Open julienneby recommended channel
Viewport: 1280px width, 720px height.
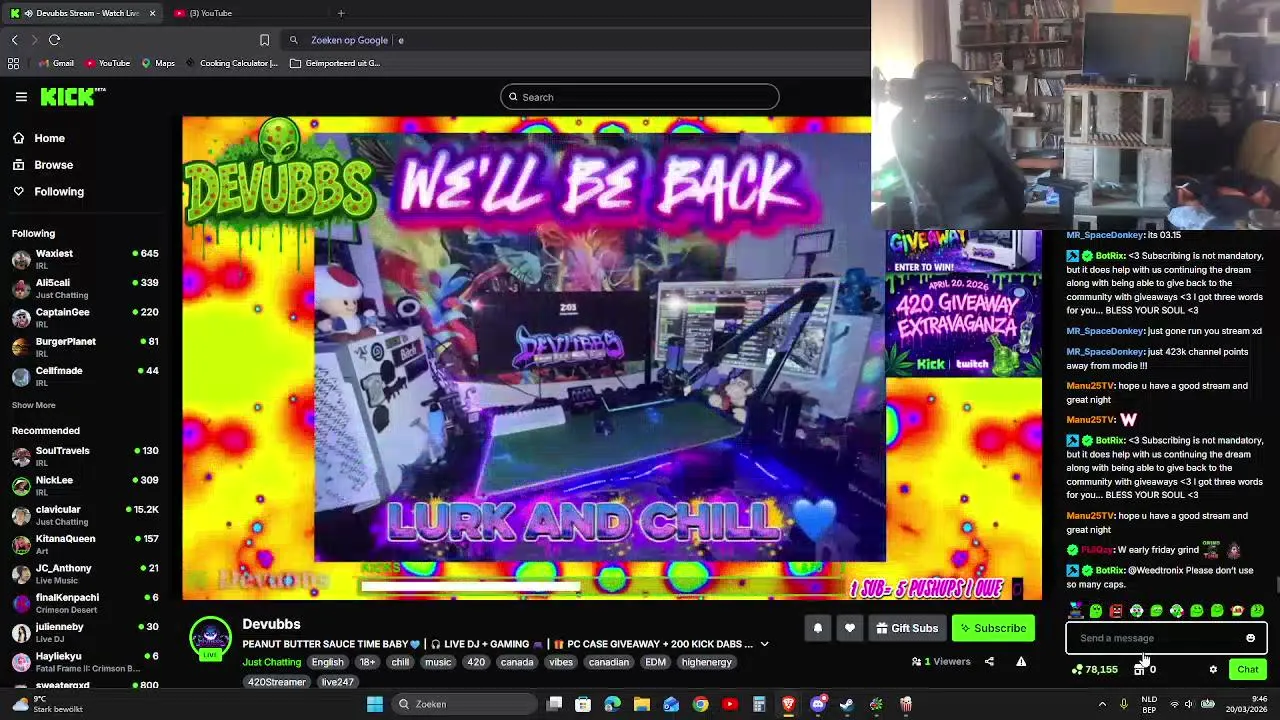pos(85,632)
